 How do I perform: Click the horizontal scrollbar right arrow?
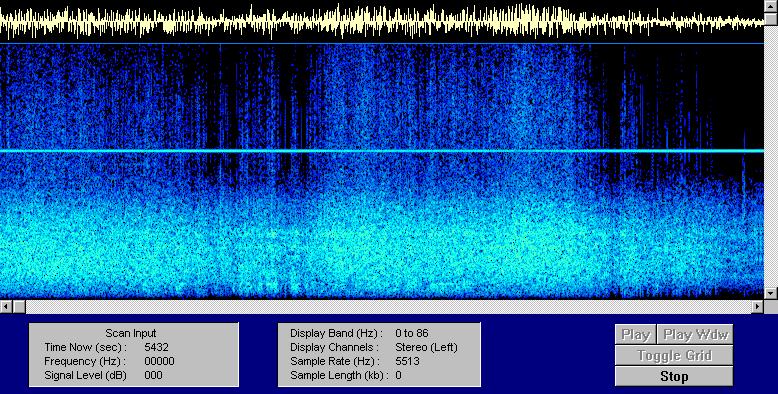click(x=758, y=307)
